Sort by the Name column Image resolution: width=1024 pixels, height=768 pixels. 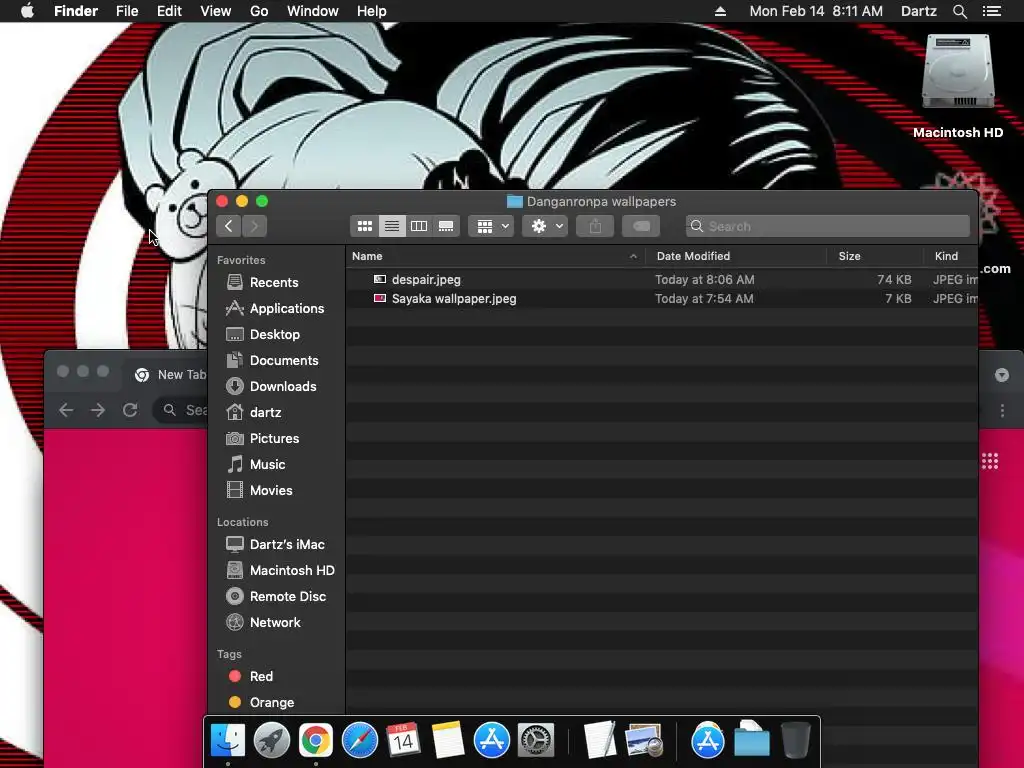(x=495, y=256)
